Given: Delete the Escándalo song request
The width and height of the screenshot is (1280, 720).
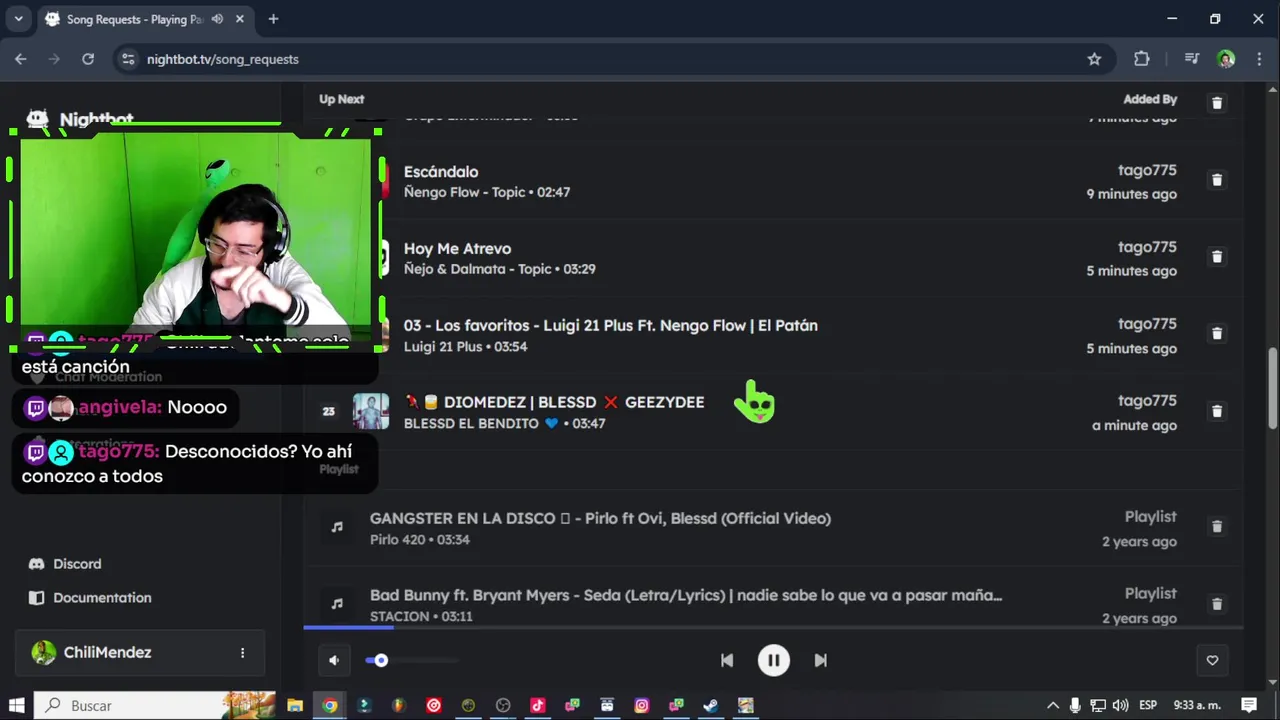Looking at the screenshot, I should click(1216, 180).
